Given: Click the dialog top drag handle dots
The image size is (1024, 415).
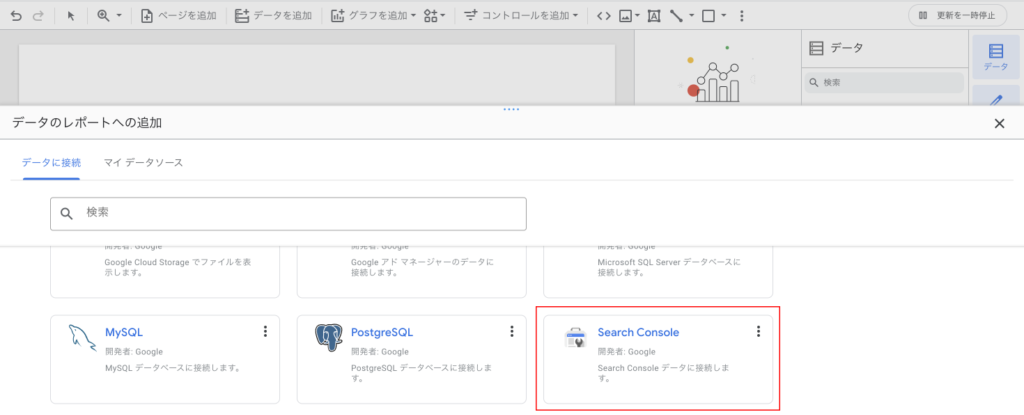Looking at the screenshot, I should click(x=511, y=109).
